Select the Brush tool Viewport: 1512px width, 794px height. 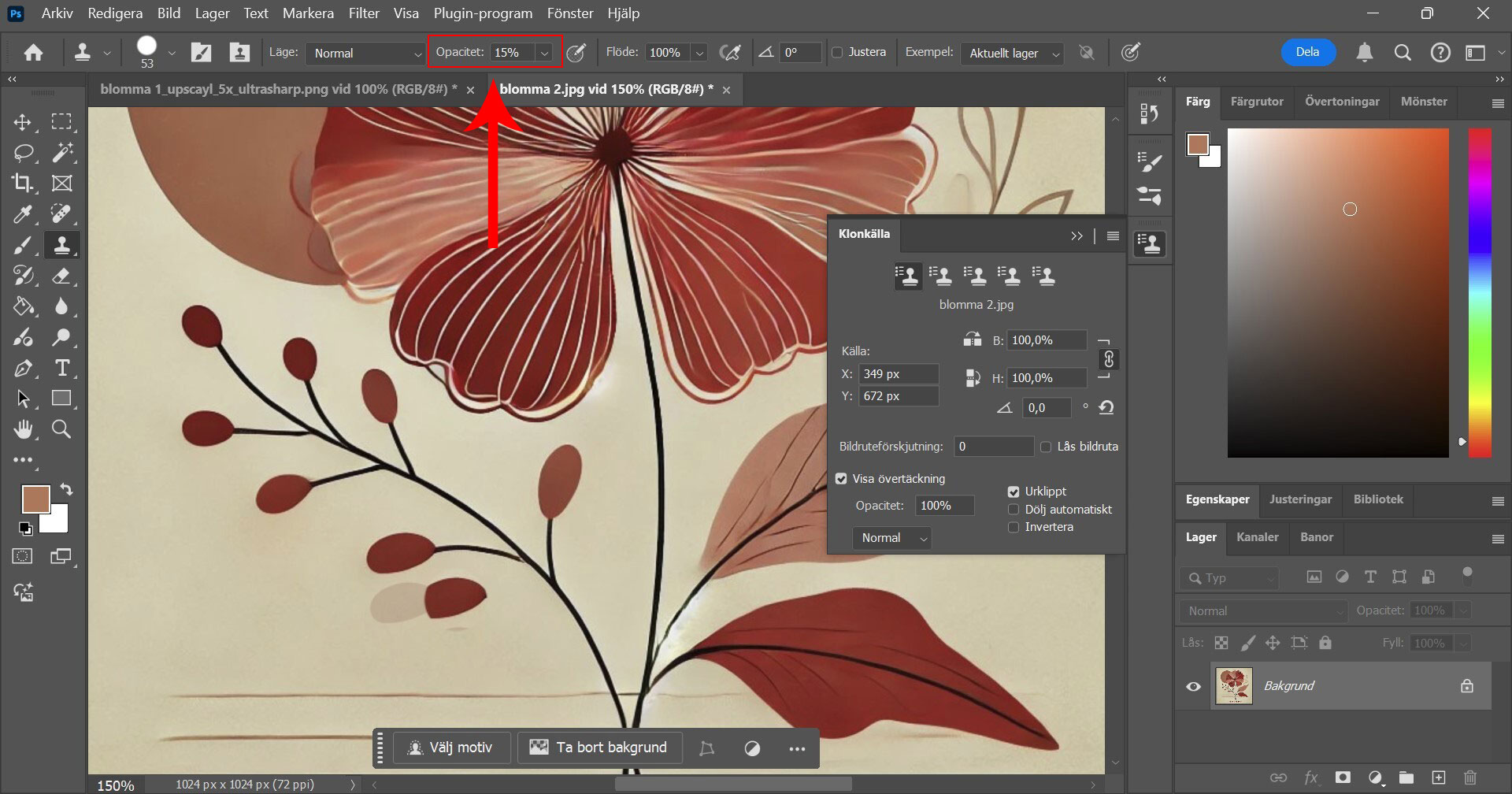[23, 245]
